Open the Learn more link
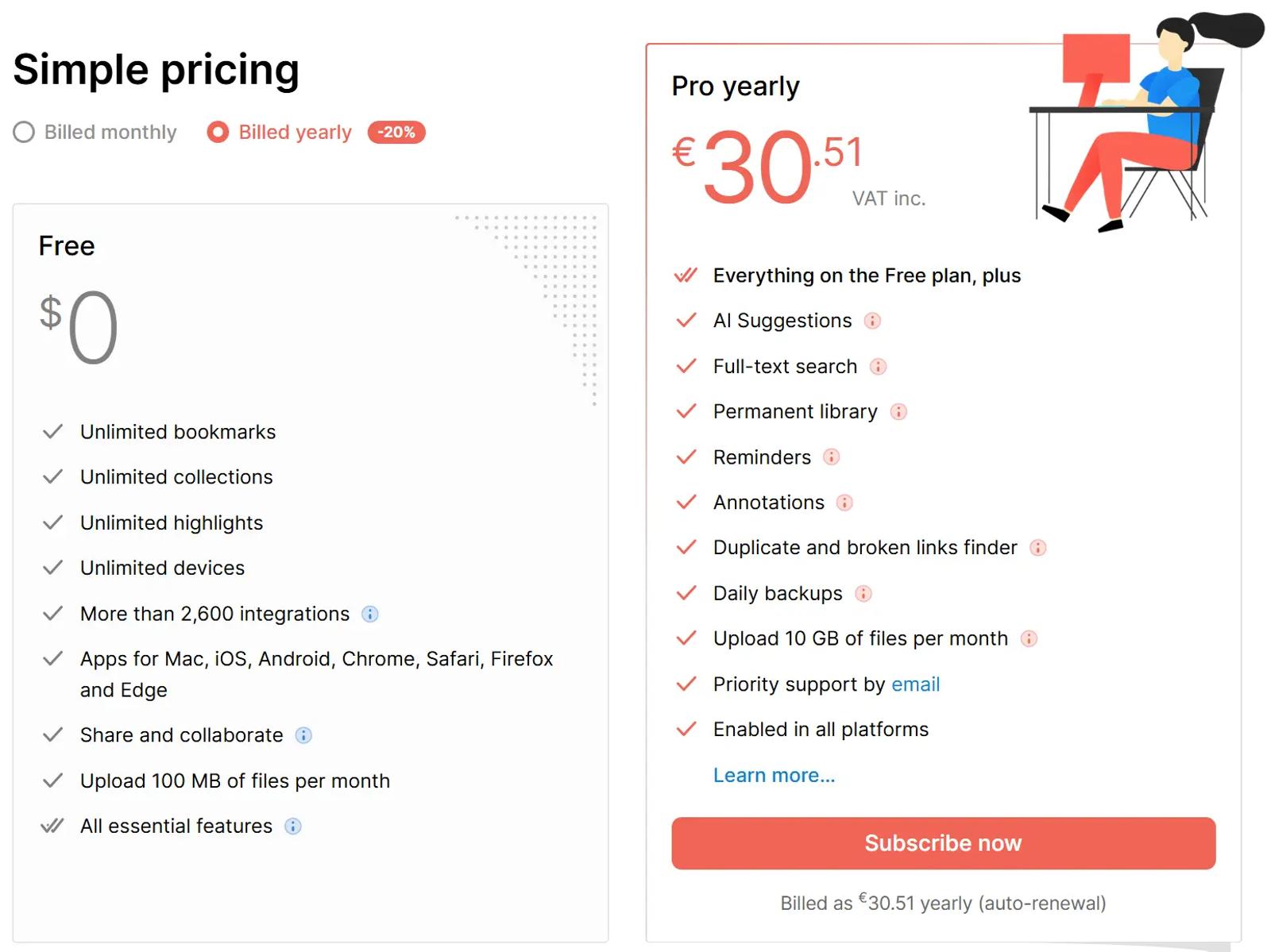This screenshot has width=1271, height=952. (774, 775)
